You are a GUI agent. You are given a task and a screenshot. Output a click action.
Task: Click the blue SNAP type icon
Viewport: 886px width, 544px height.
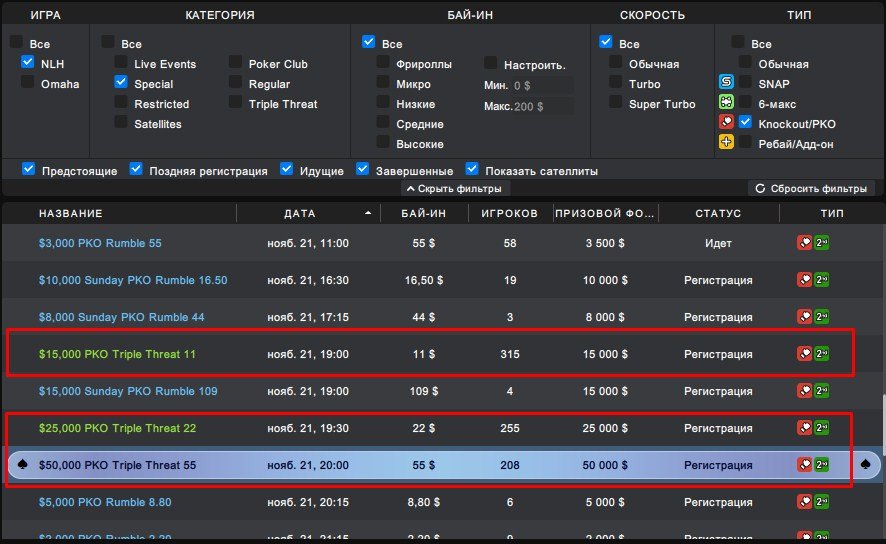click(x=727, y=83)
